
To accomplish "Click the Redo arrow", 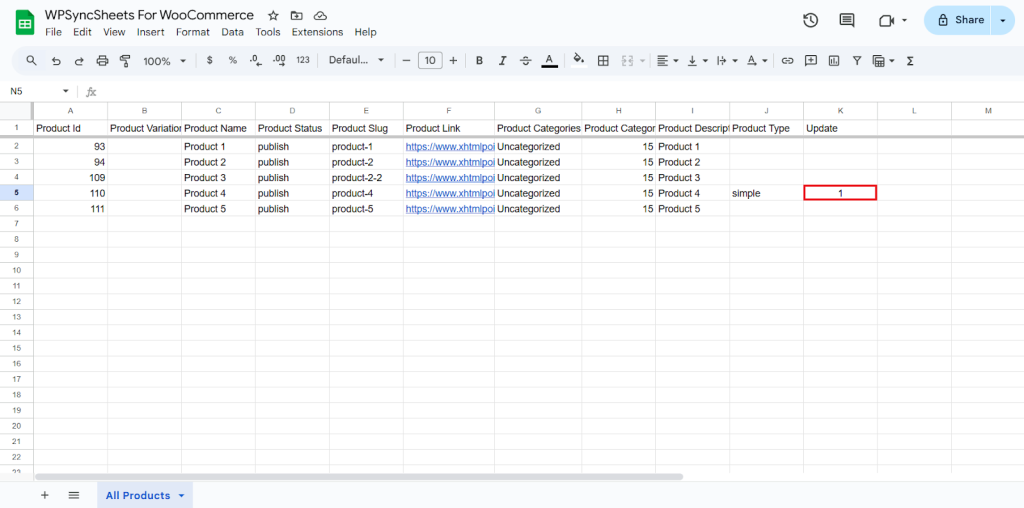I will click(x=79, y=61).
